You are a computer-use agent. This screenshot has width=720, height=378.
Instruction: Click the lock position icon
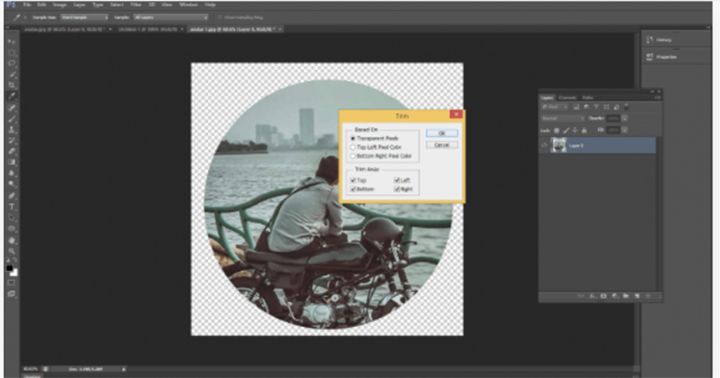[575, 130]
